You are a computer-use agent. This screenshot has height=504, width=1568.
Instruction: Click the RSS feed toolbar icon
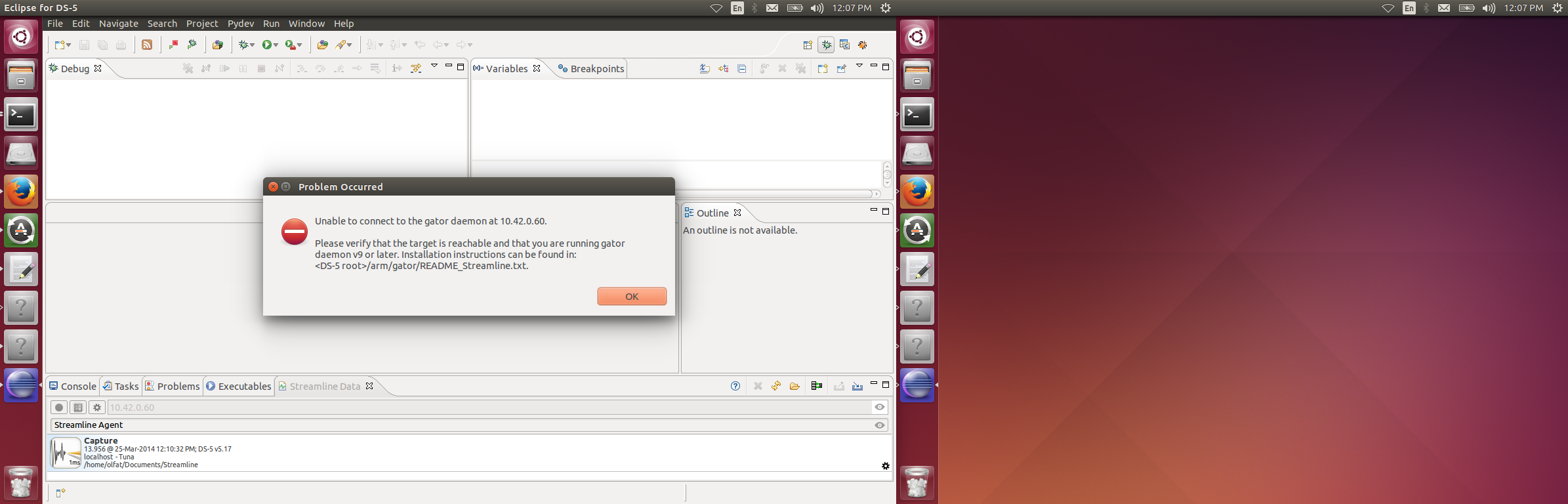[x=147, y=45]
